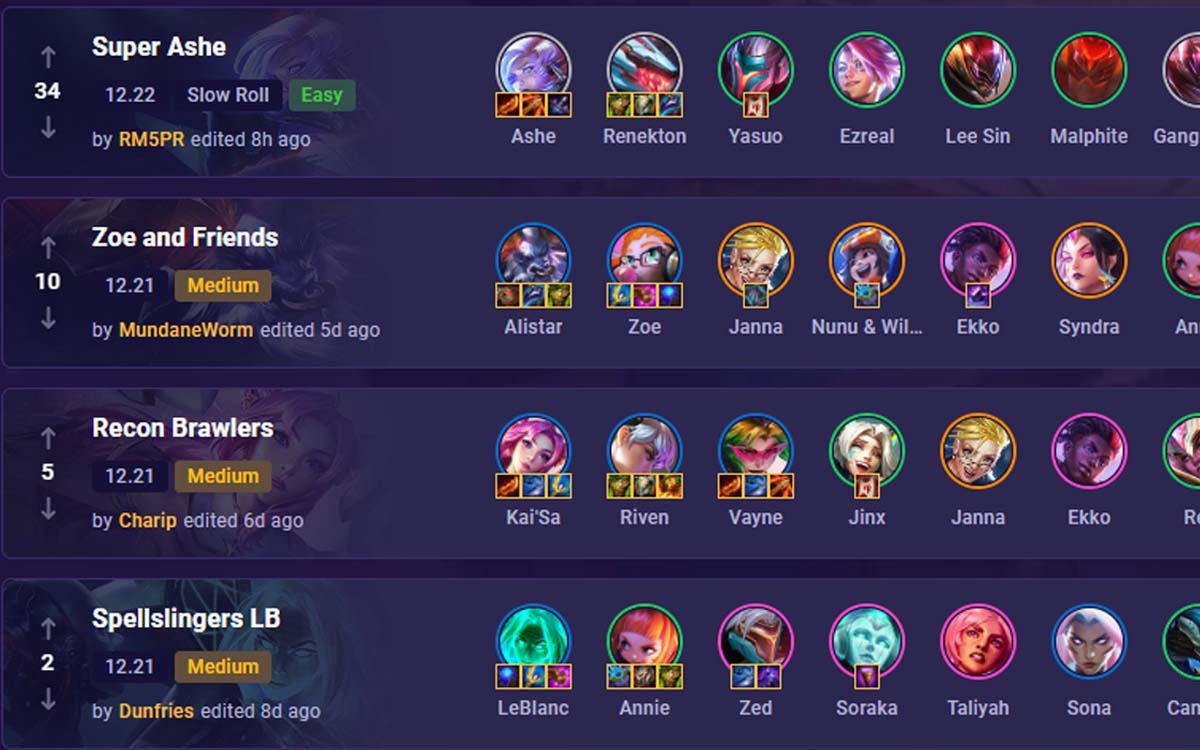
Task: Downvote the Spellslingers LB comp
Action: click(48, 699)
